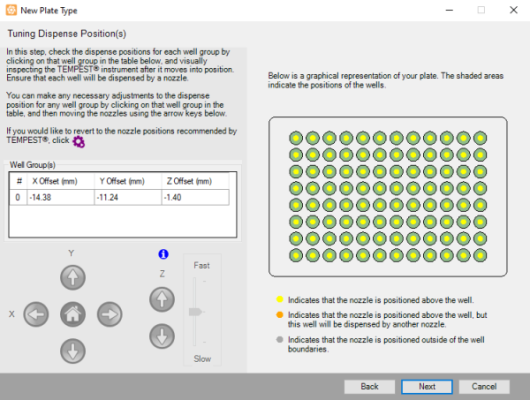Viewport: 530px width, 400px height.
Task: Raise nozzle with Z up arrow
Action: tap(162, 300)
